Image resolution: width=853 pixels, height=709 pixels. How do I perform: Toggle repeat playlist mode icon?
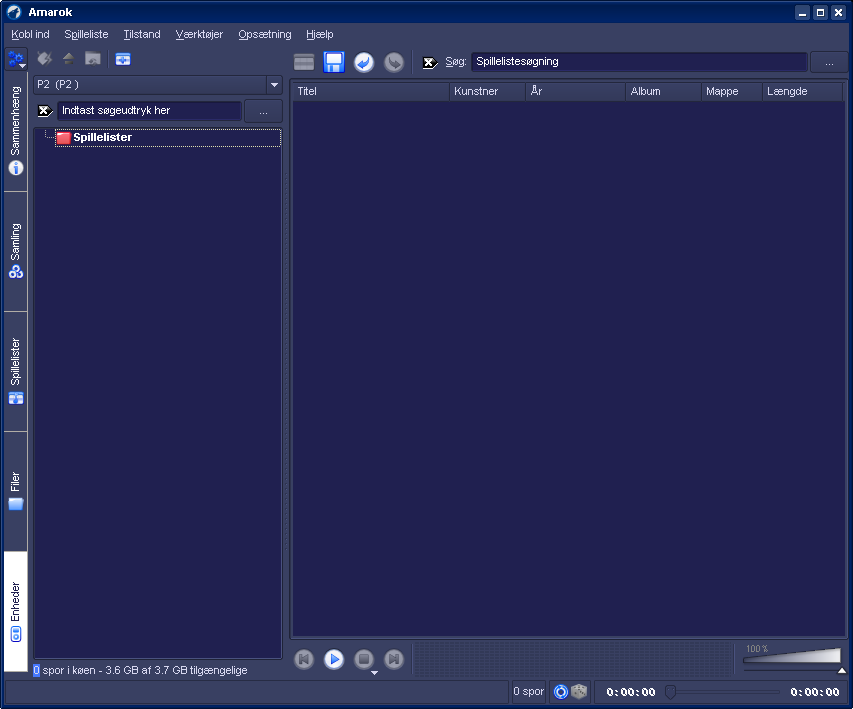[x=561, y=692]
